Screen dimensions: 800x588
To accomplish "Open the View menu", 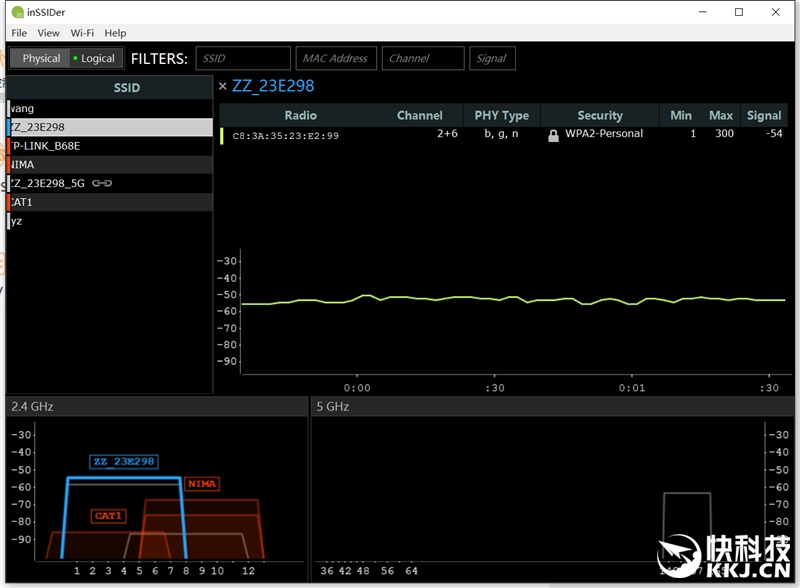I will pos(48,33).
